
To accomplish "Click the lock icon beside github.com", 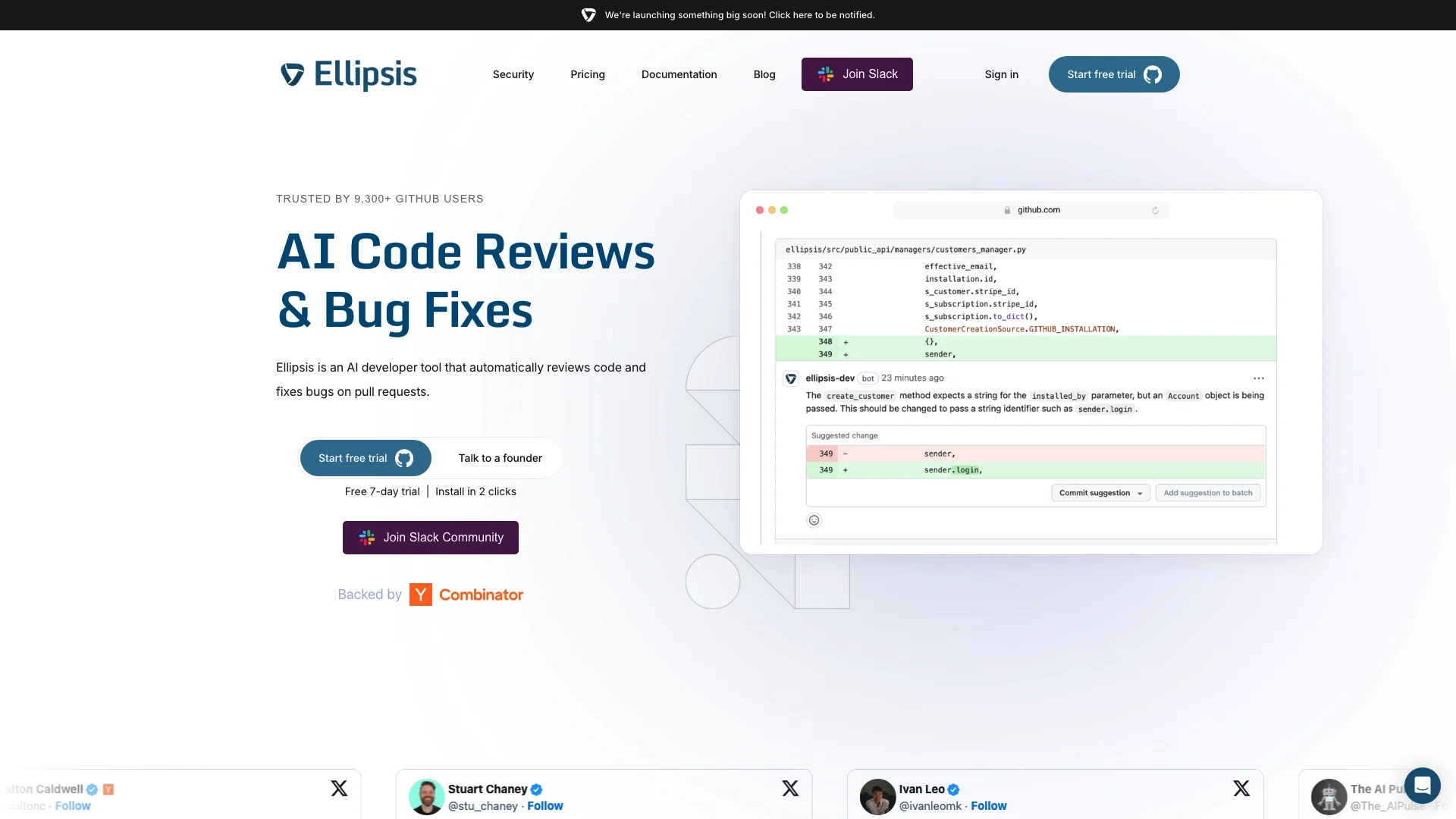I will click(x=1007, y=211).
